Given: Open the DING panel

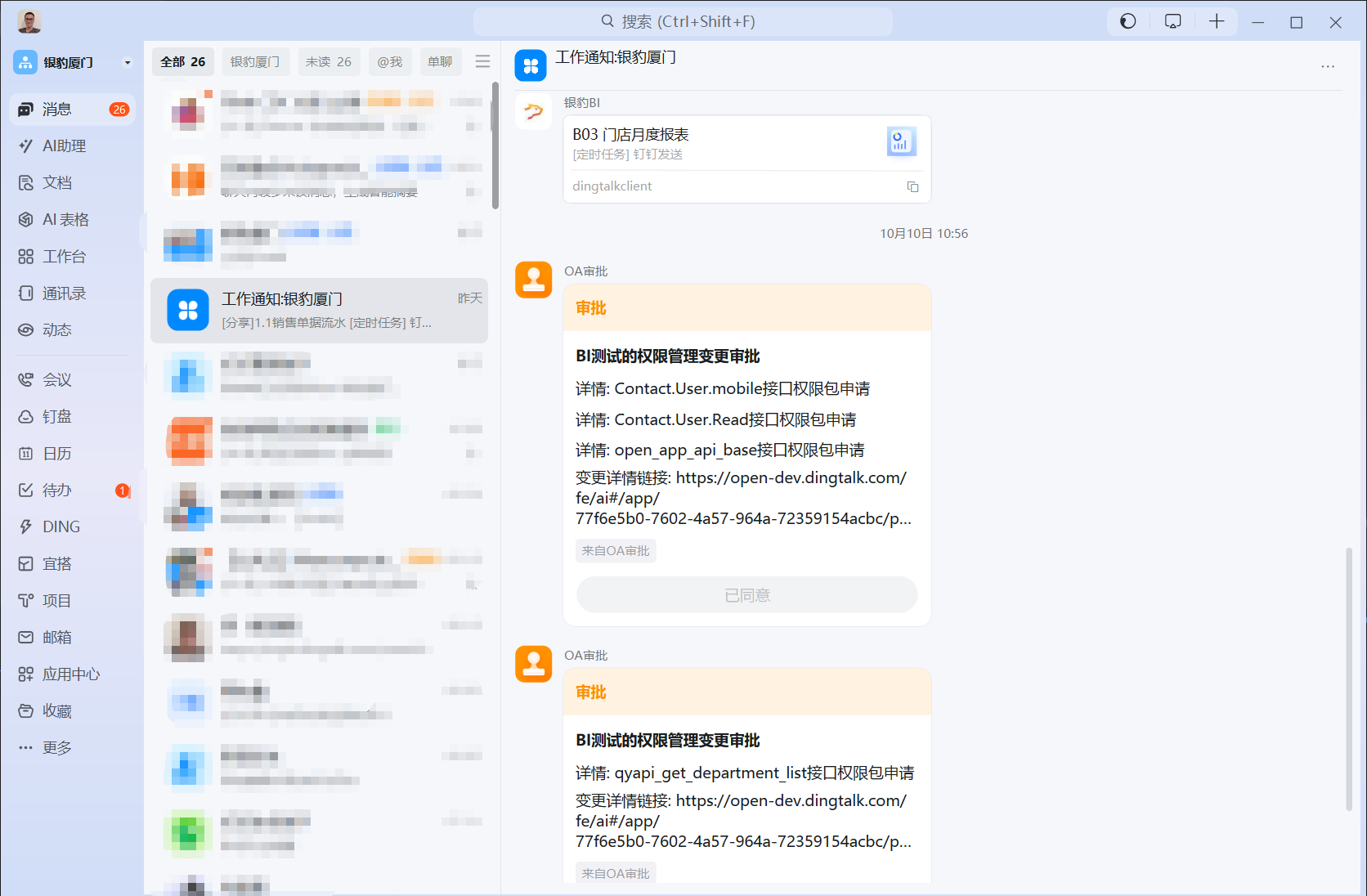Looking at the screenshot, I should tap(61, 526).
